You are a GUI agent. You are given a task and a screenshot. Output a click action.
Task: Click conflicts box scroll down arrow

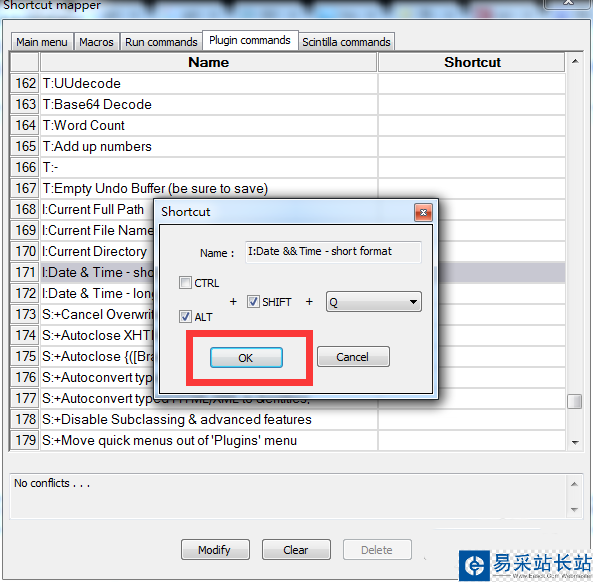point(574,509)
